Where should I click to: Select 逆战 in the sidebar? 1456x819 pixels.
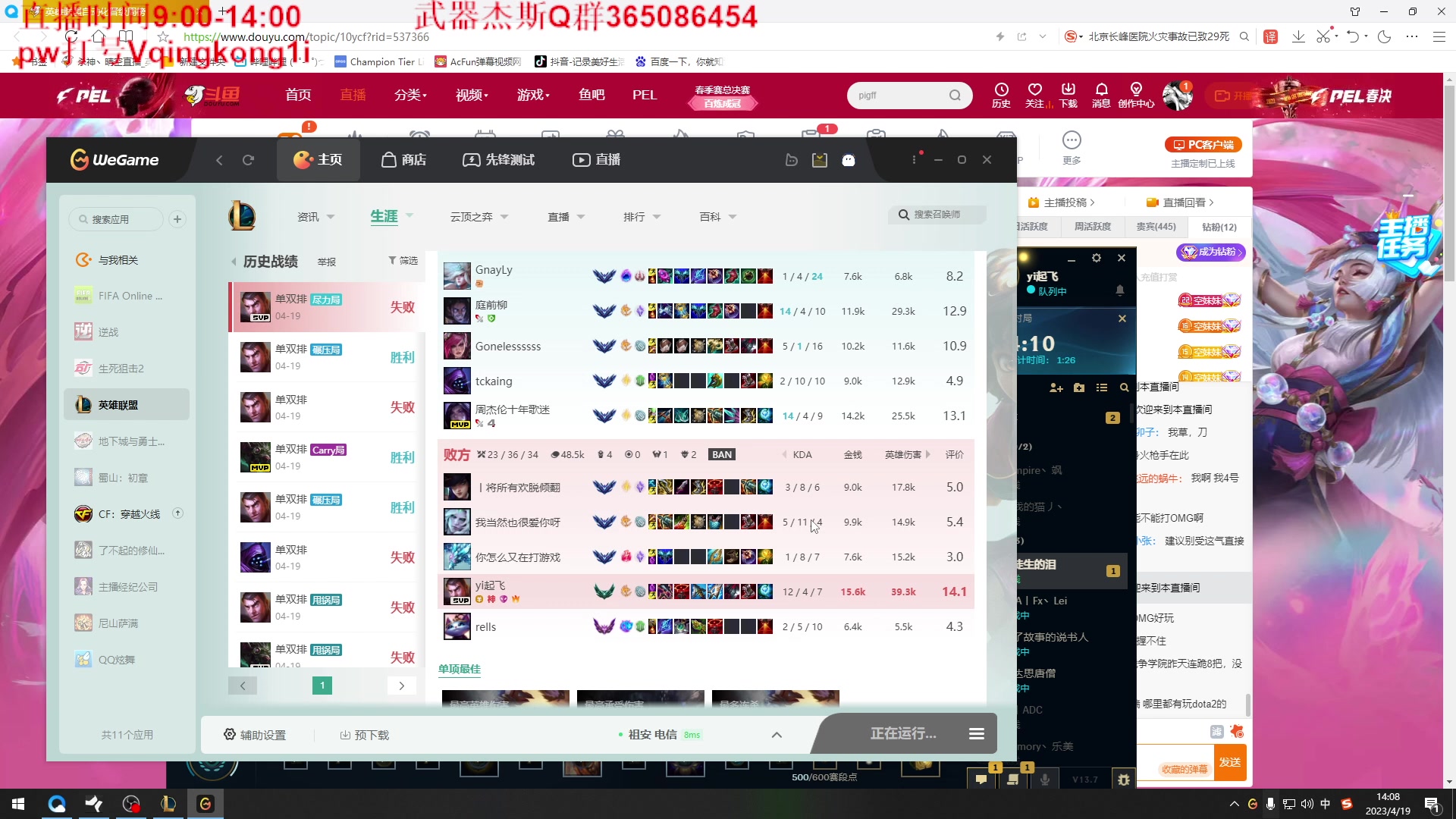[127, 332]
